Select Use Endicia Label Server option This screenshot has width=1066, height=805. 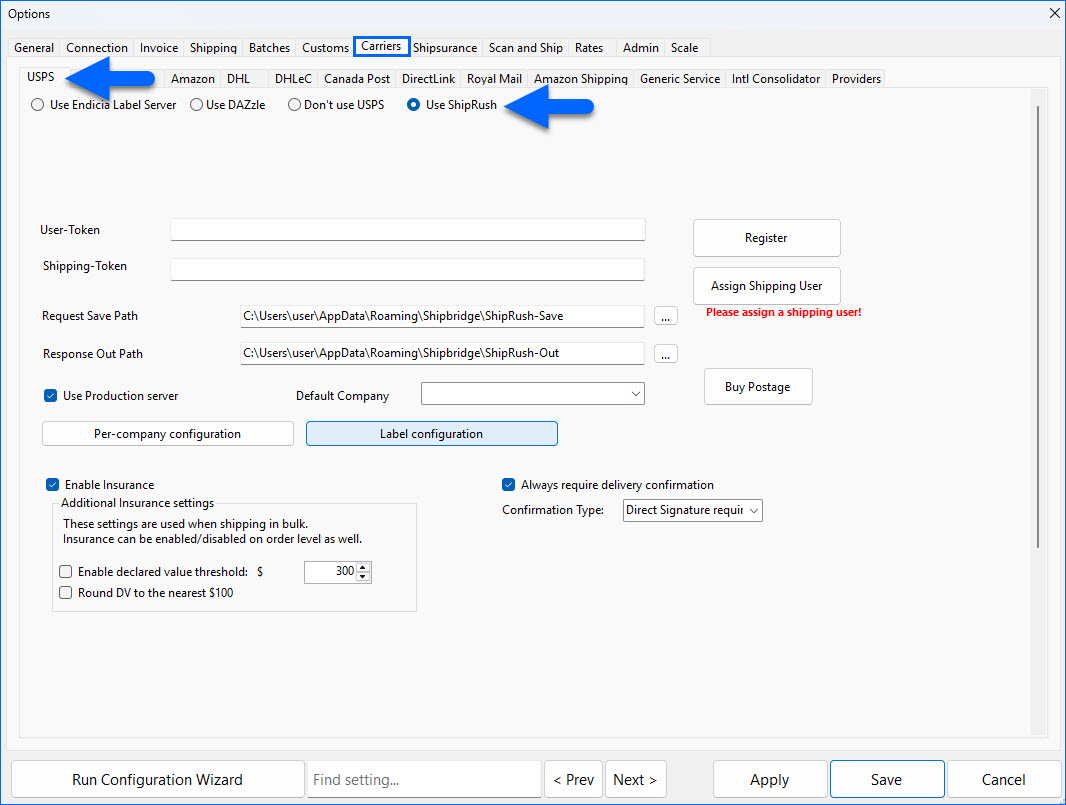point(38,105)
